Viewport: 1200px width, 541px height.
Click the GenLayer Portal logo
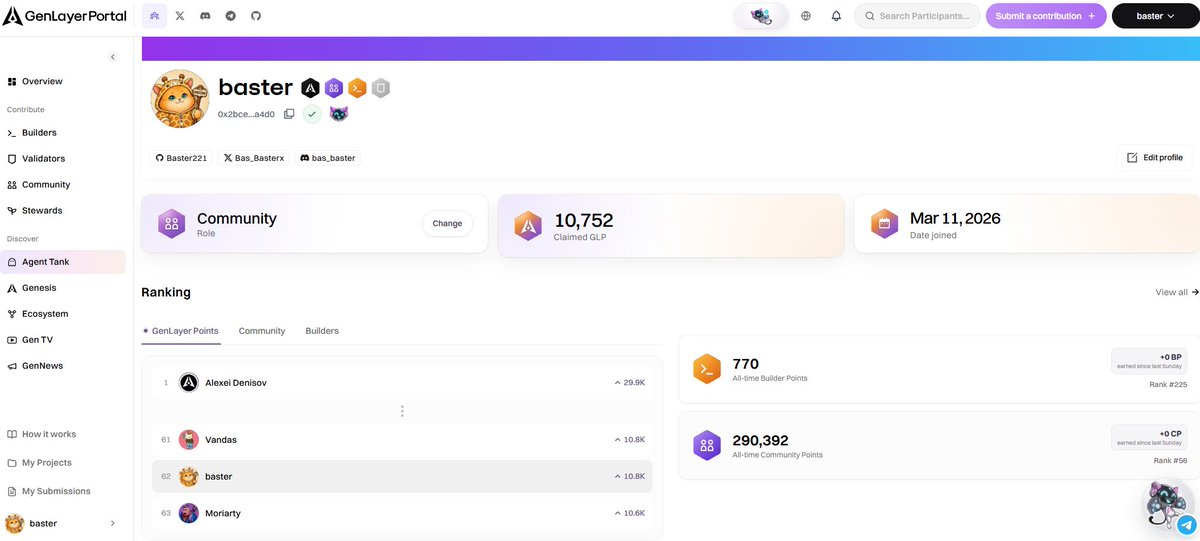coord(67,16)
